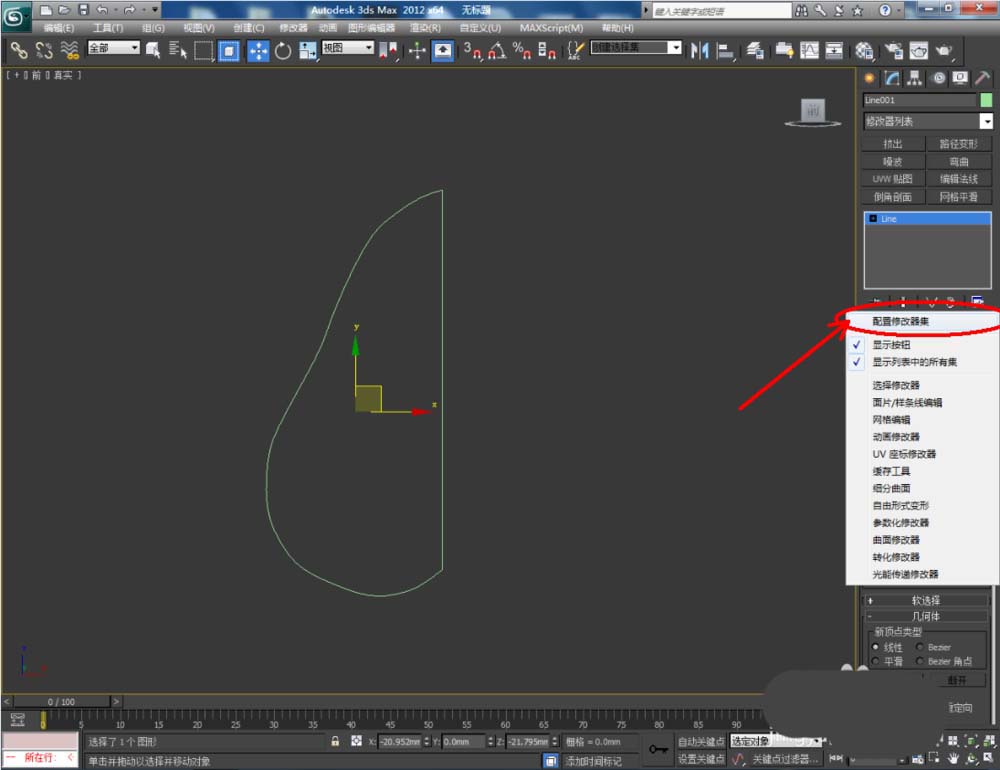This screenshot has width=1000, height=770.
Task: Toggle the 显示按钮 checked option
Action: pos(891,345)
